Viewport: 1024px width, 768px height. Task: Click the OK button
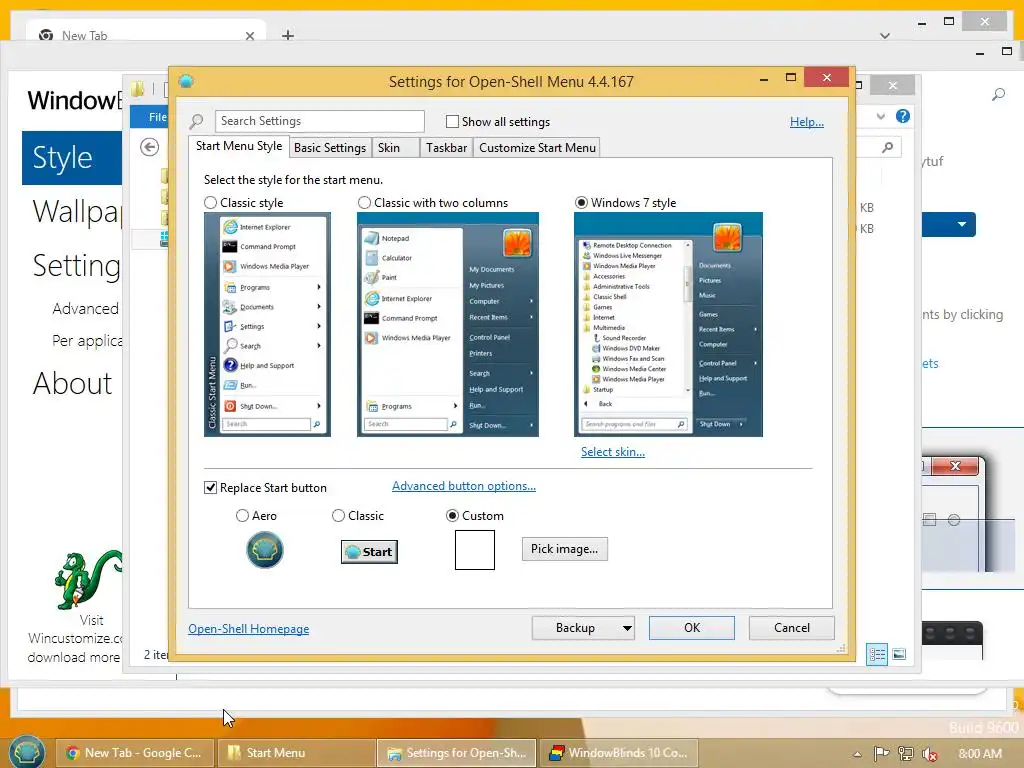click(x=692, y=628)
